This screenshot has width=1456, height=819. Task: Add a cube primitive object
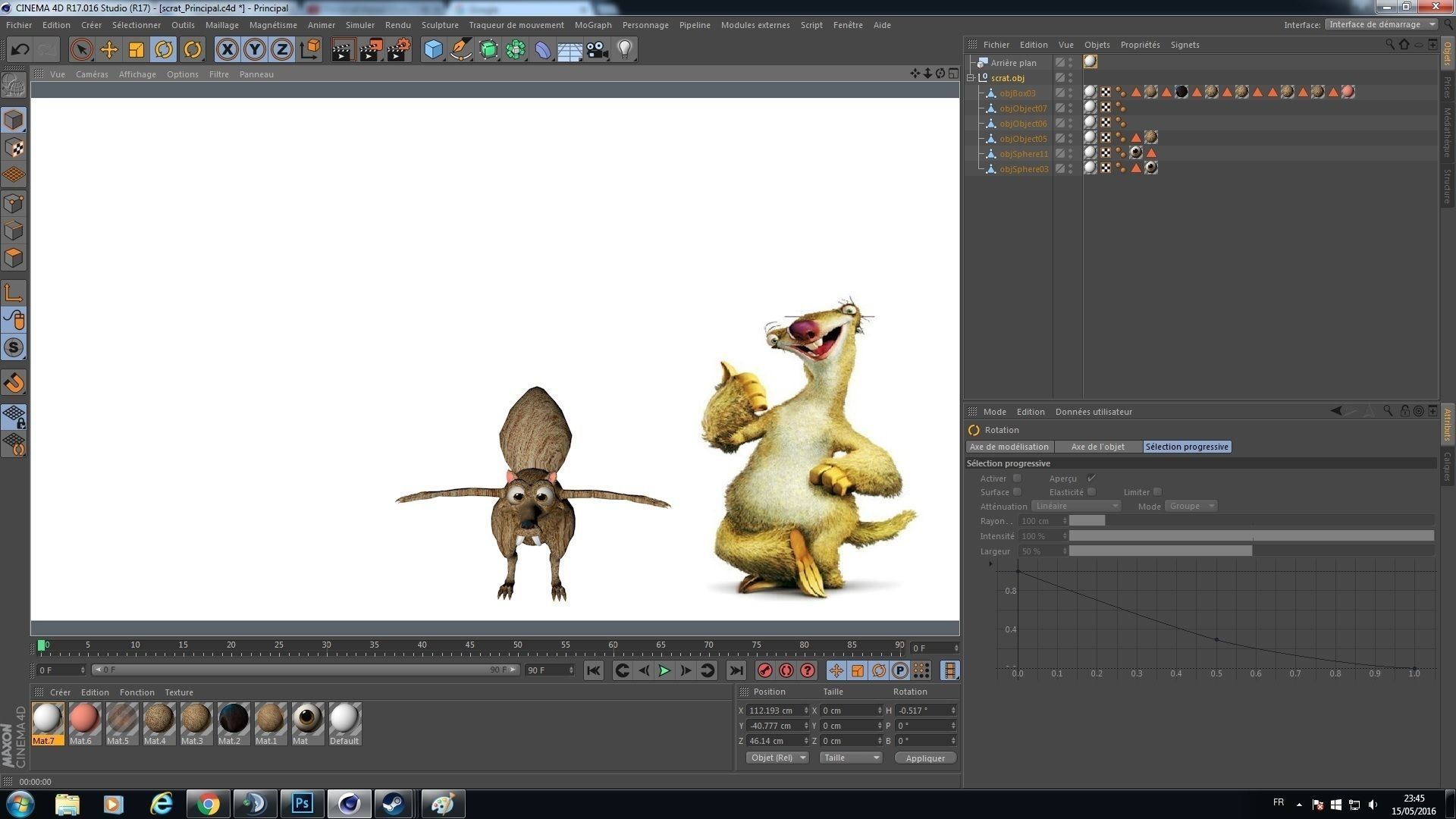pyautogui.click(x=433, y=50)
